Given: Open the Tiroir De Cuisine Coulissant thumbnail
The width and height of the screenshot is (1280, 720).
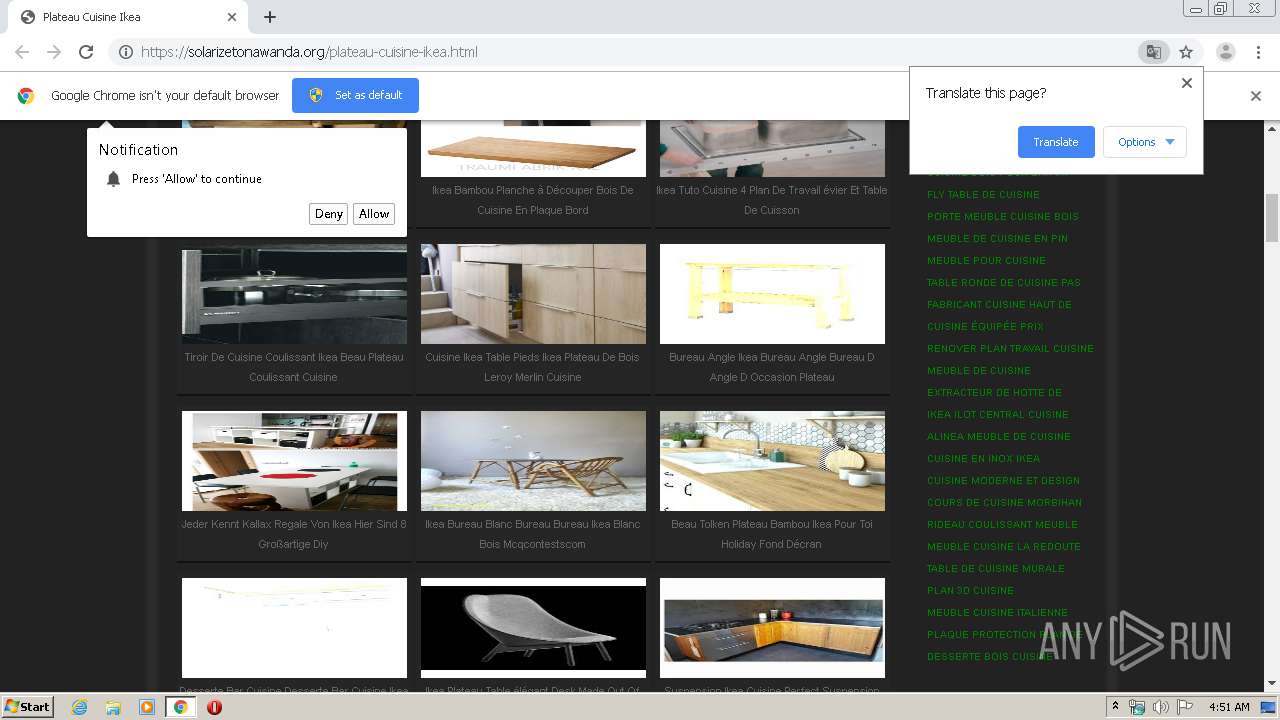Looking at the screenshot, I should [x=294, y=294].
